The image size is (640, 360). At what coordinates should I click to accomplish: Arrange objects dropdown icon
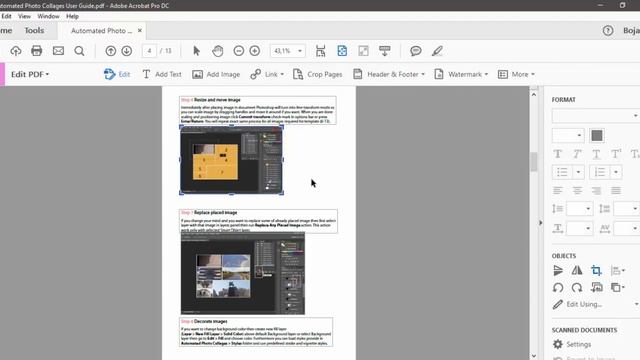pos(618,287)
